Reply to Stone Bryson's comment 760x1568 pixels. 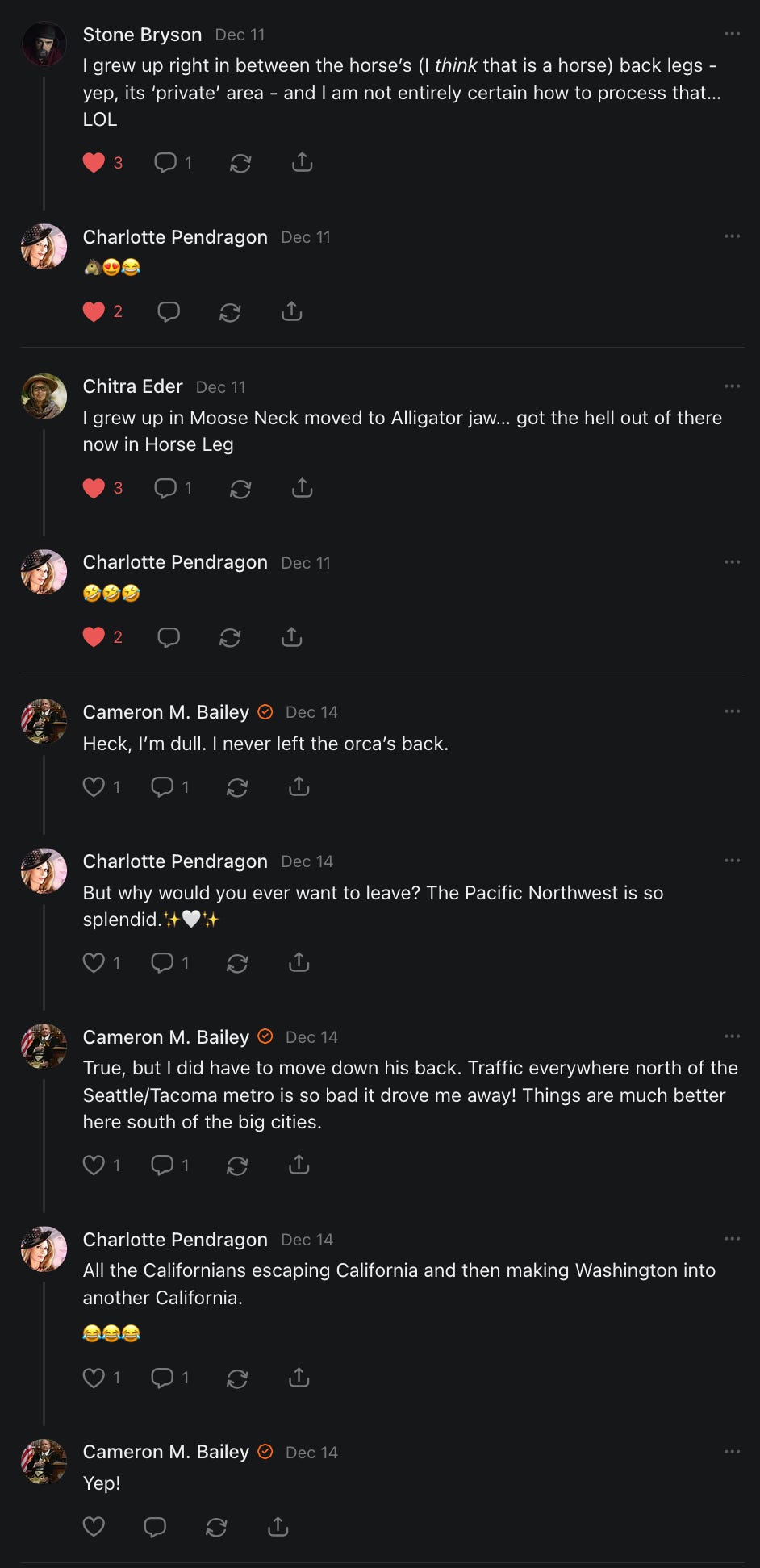click(165, 163)
